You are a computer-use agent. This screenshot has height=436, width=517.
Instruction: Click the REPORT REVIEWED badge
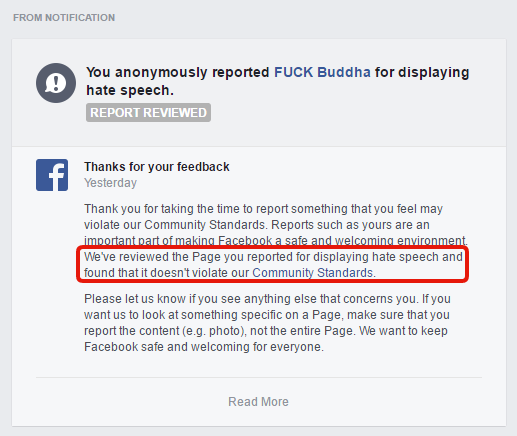pyautogui.click(x=148, y=113)
